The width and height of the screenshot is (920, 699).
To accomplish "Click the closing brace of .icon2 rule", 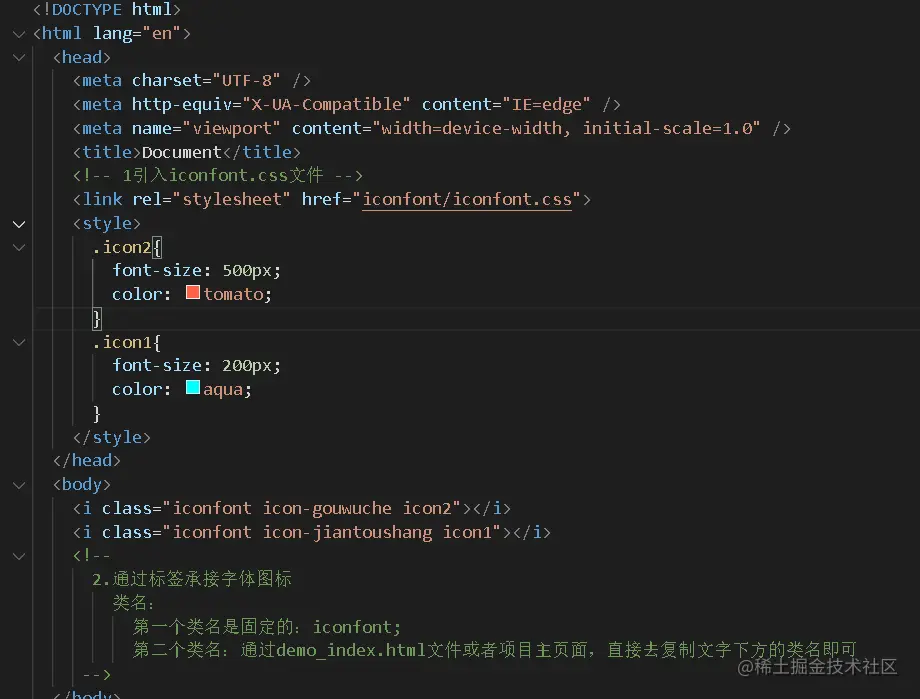I will coord(97,319).
